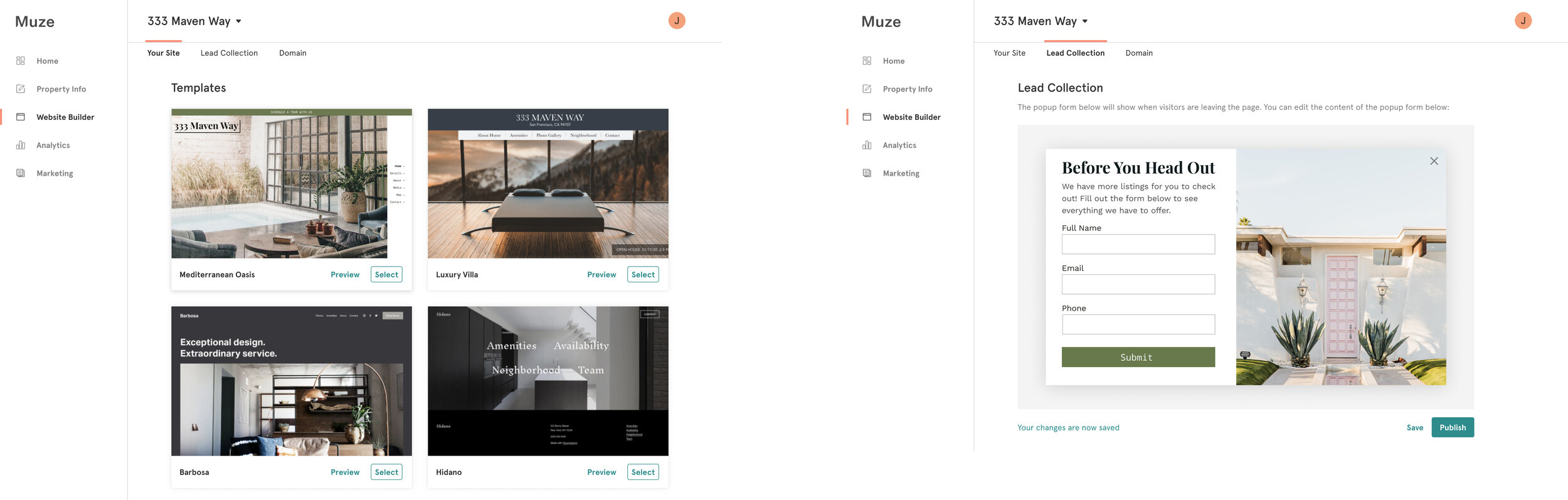Click Barbosa template thumbnail
The image size is (1568, 500).
[x=292, y=381]
